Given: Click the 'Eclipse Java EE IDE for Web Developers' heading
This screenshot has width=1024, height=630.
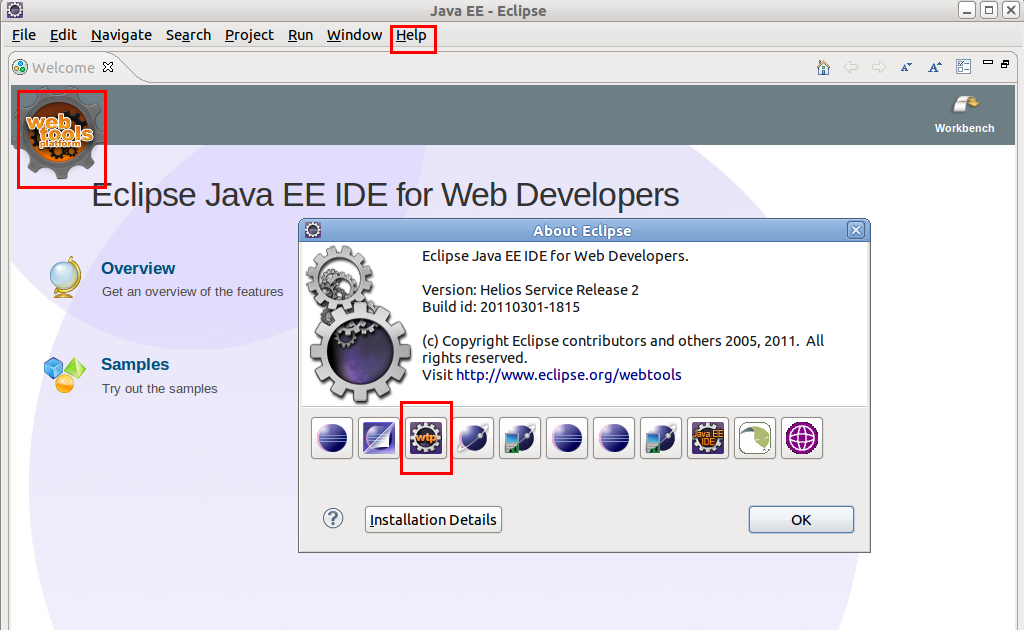Looking at the screenshot, I should tap(385, 195).
